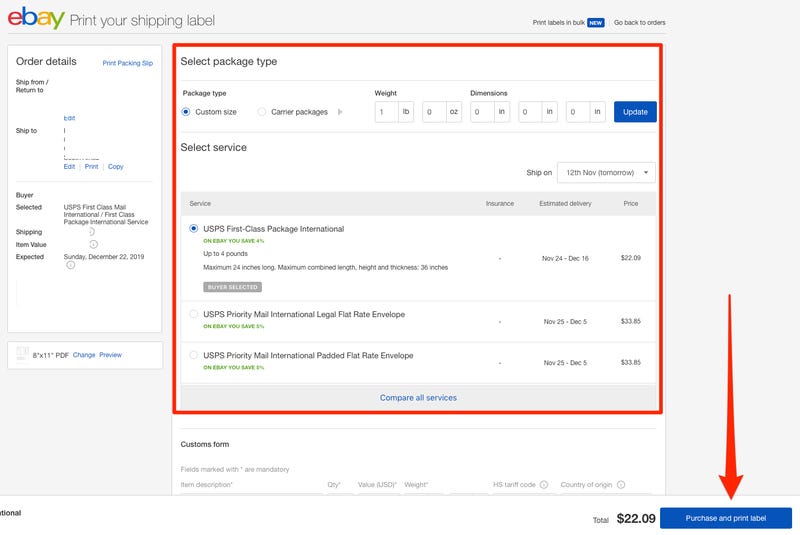Viewport: 800px width, 535px height.
Task: Select the Custom size radio button
Action: tap(186, 112)
